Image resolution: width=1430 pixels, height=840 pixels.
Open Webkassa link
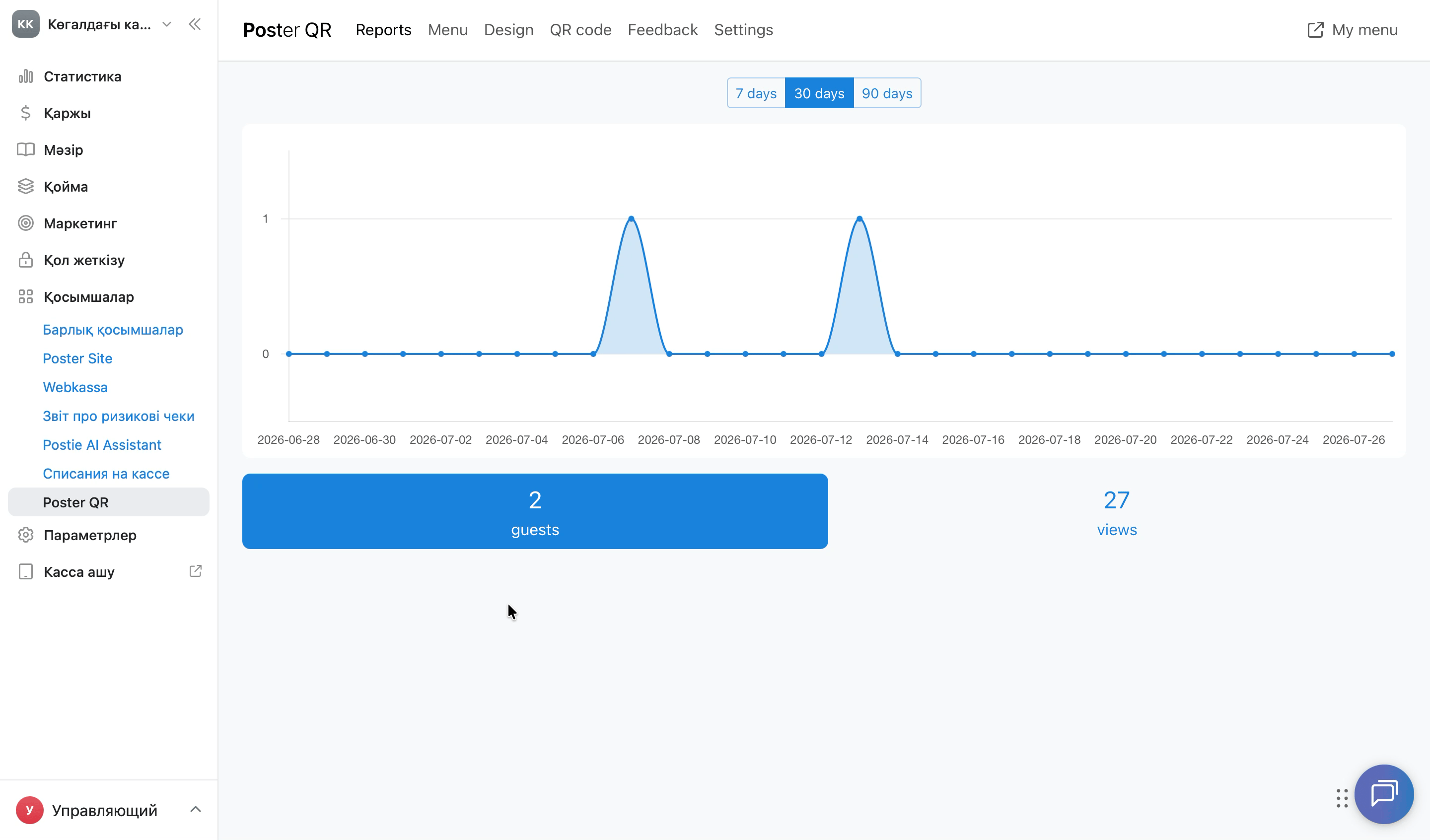(75, 387)
